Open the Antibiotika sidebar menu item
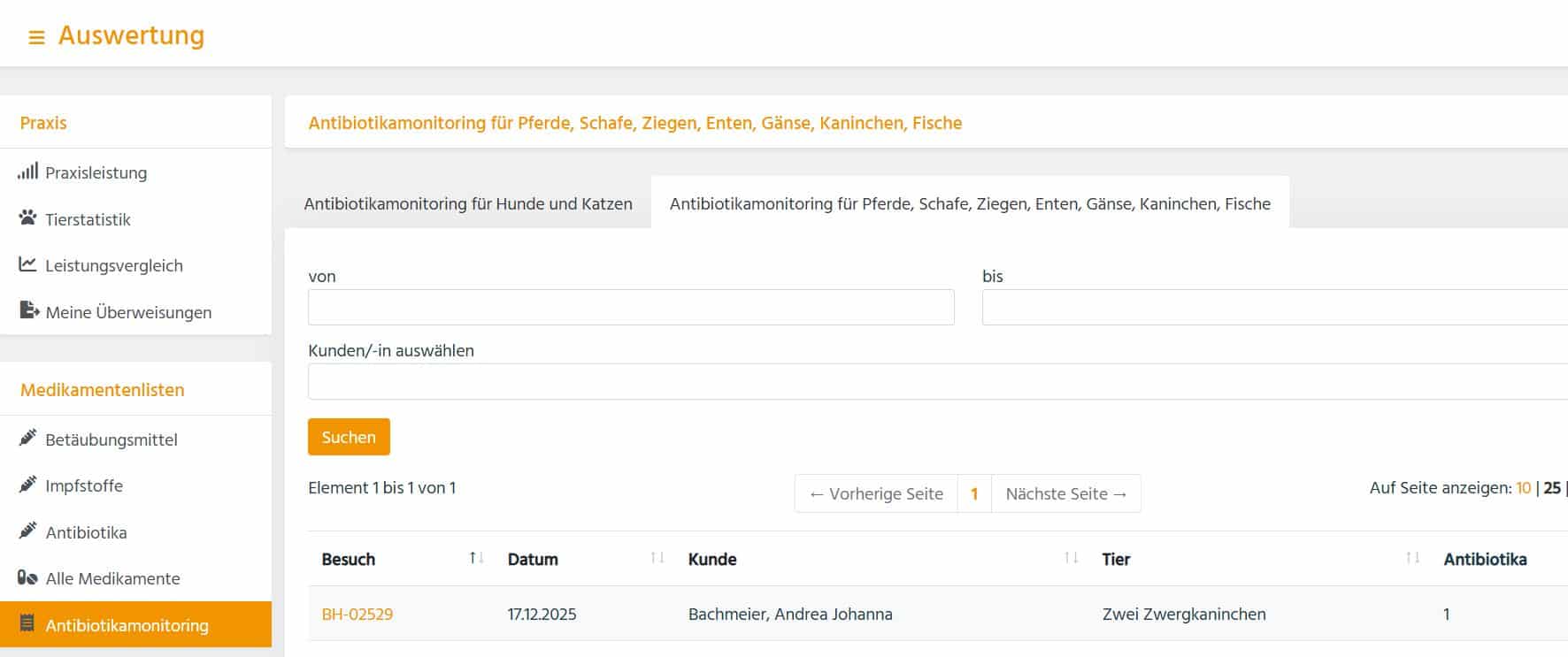The height and width of the screenshot is (657, 1568). point(86,532)
